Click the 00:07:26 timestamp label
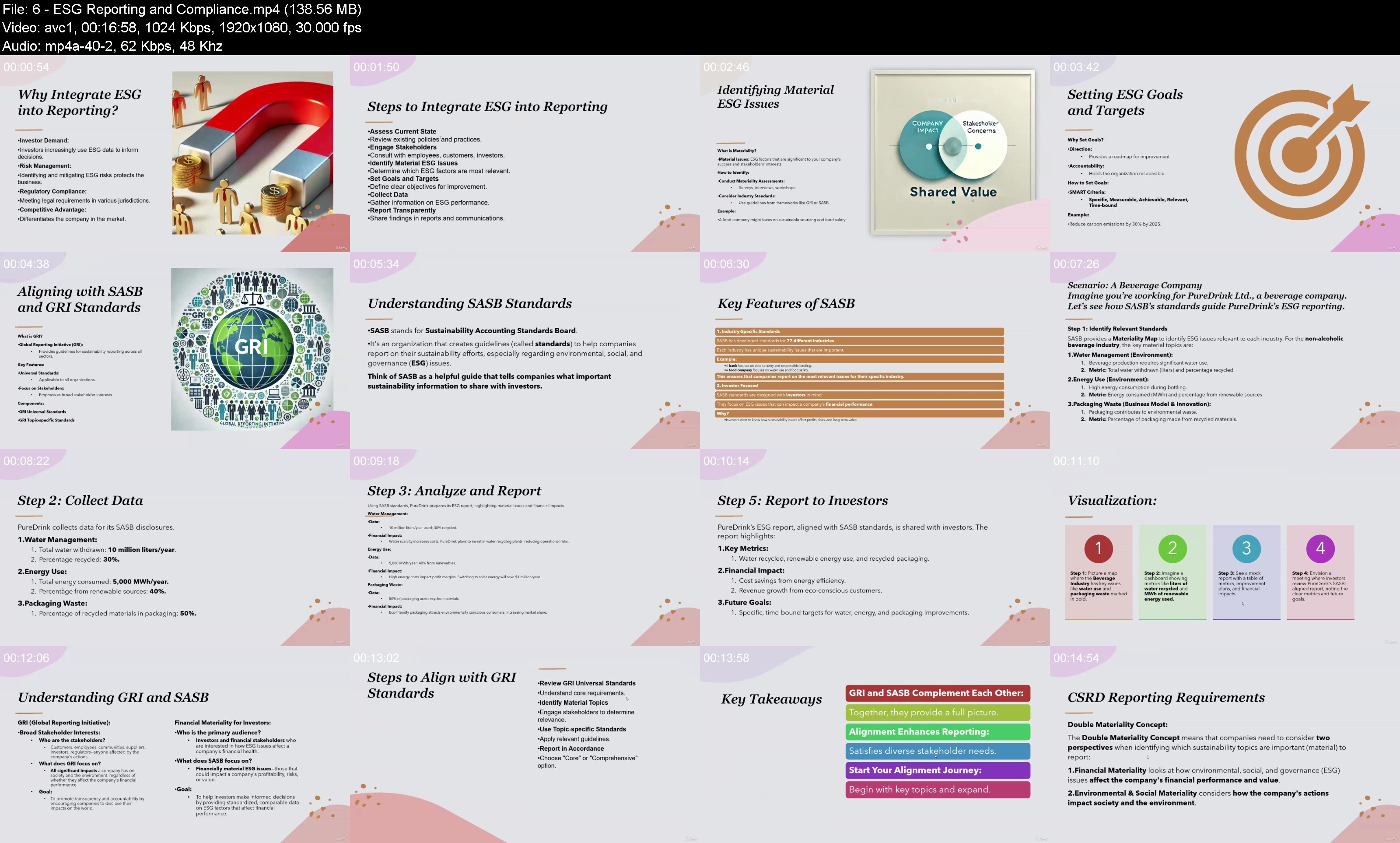Screen dimensions: 1400x843 (x=1076, y=264)
